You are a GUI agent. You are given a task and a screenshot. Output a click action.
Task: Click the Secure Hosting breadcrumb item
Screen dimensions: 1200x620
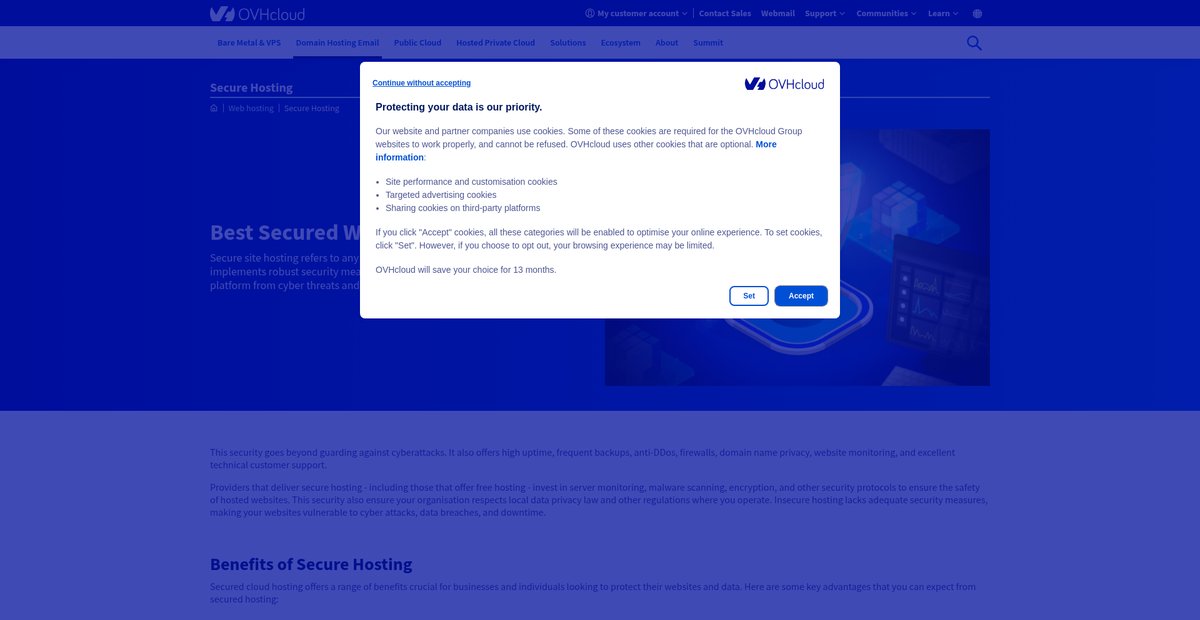point(311,108)
